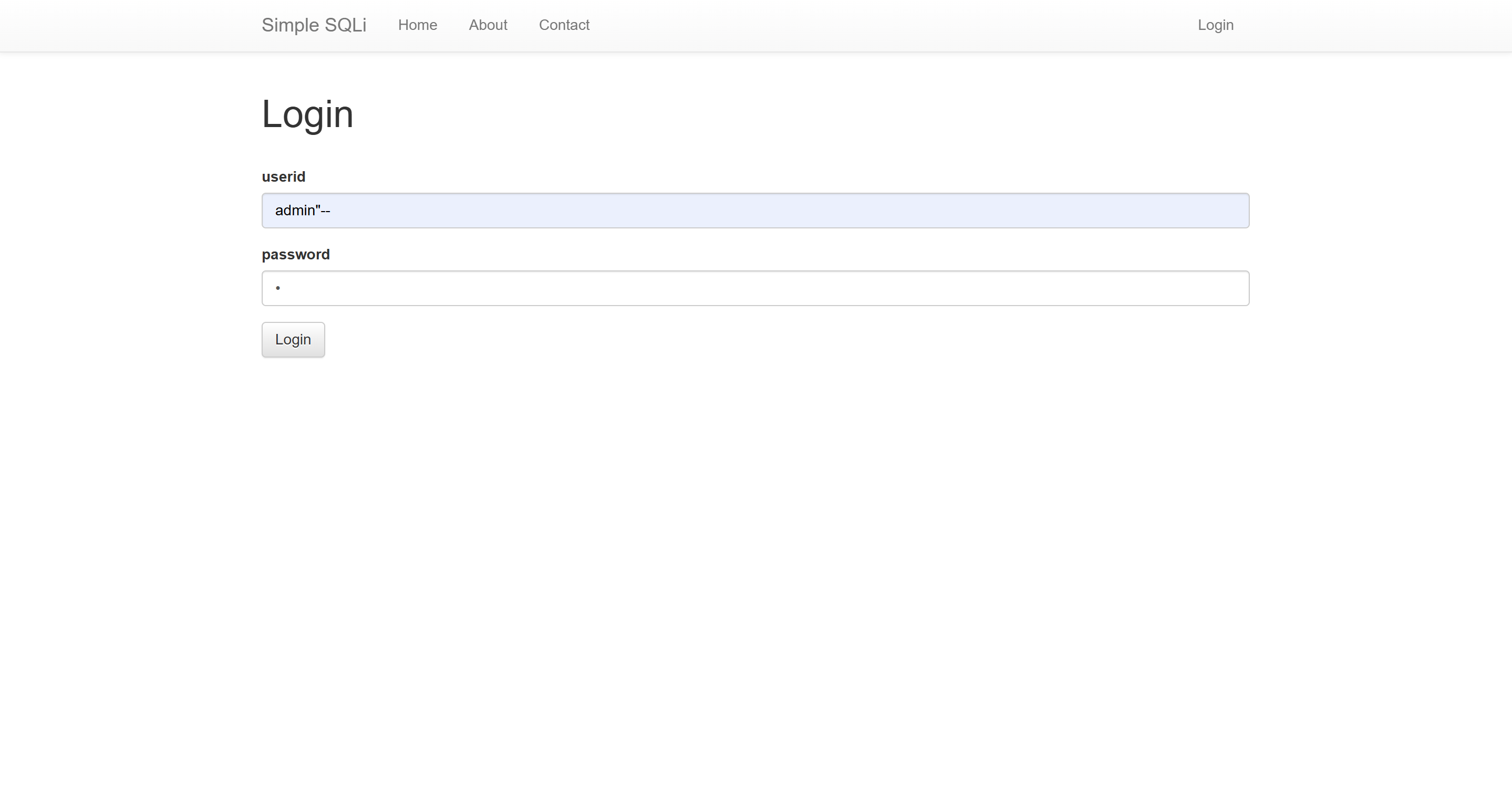Click the Login page heading

pos(307,114)
